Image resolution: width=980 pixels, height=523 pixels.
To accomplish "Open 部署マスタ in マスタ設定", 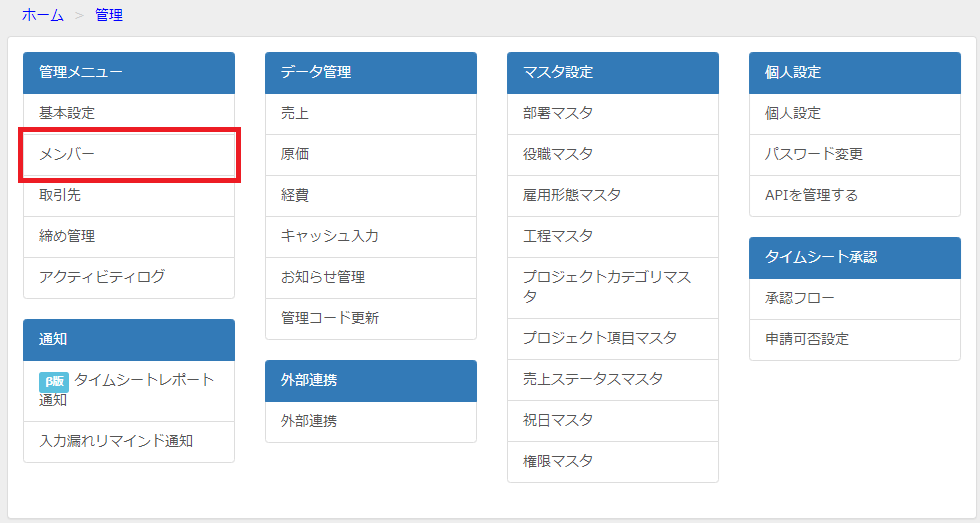I will click(x=612, y=114).
